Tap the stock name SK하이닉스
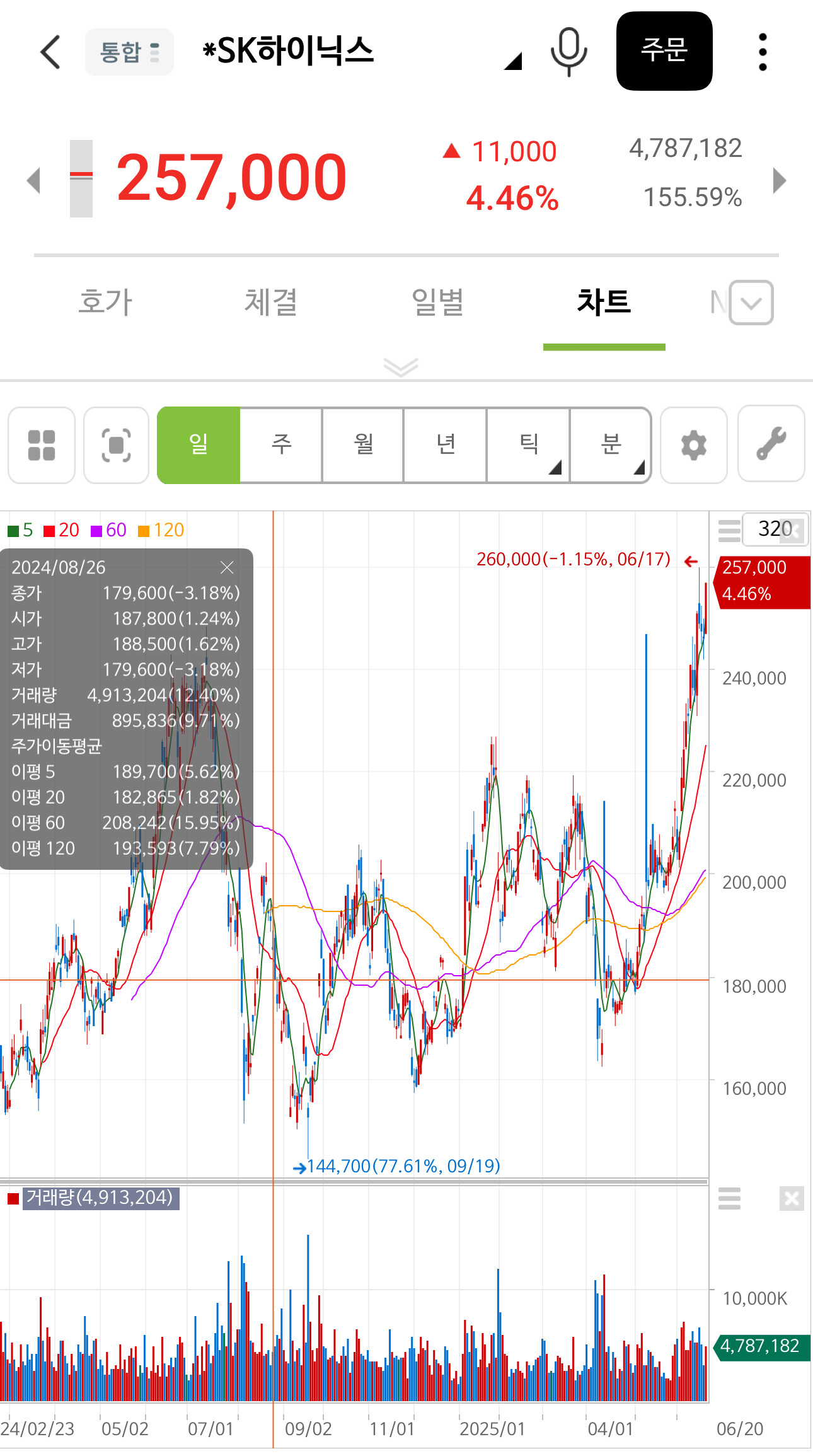813x1456 pixels. click(x=288, y=51)
